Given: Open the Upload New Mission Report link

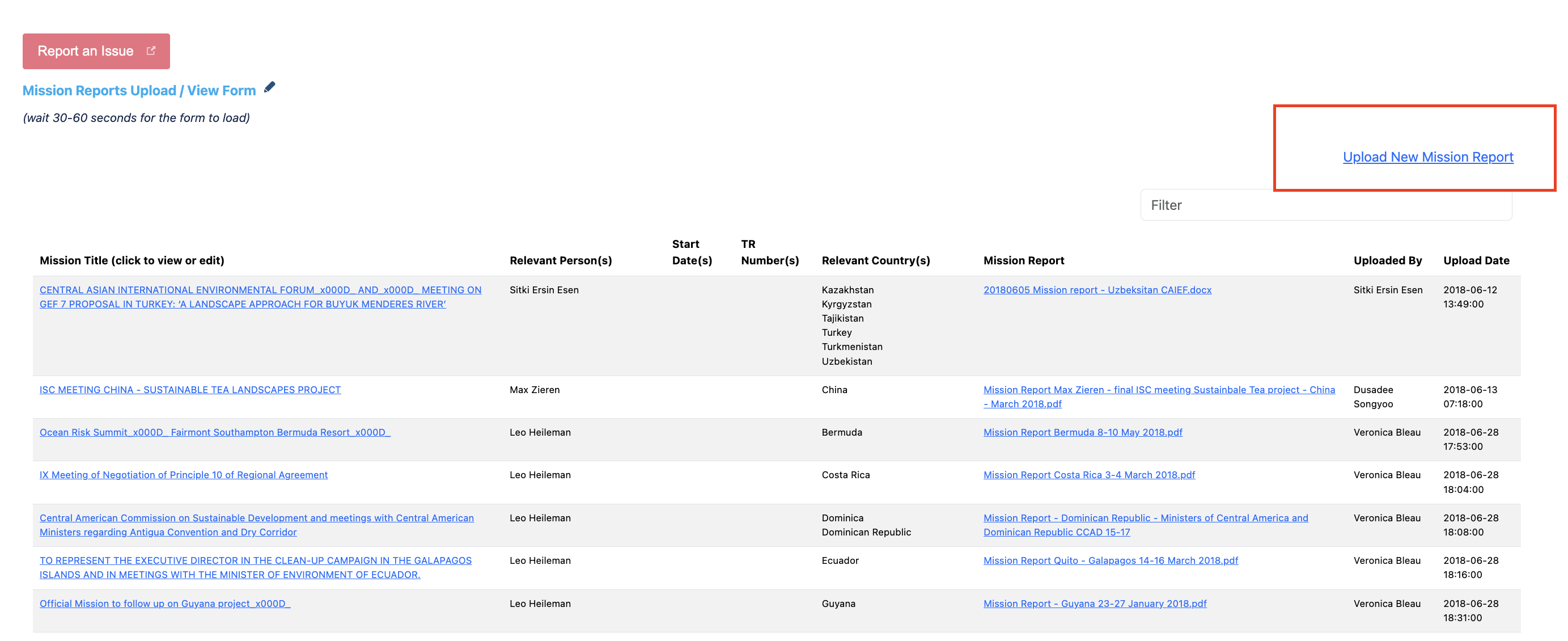Looking at the screenshot, I should (1427, 157).
